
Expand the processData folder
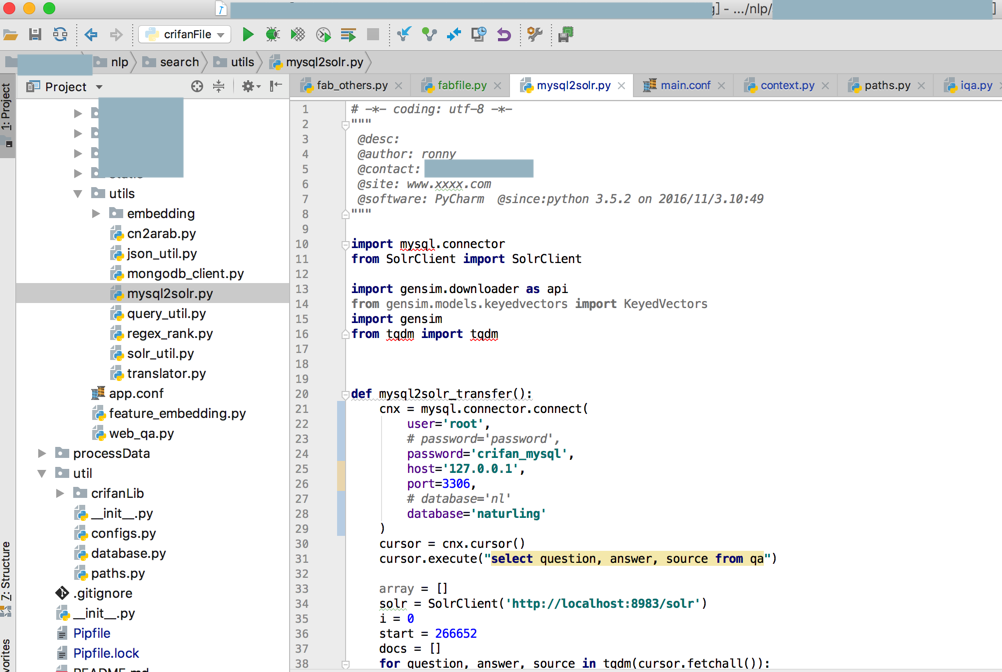click(42, 454)
